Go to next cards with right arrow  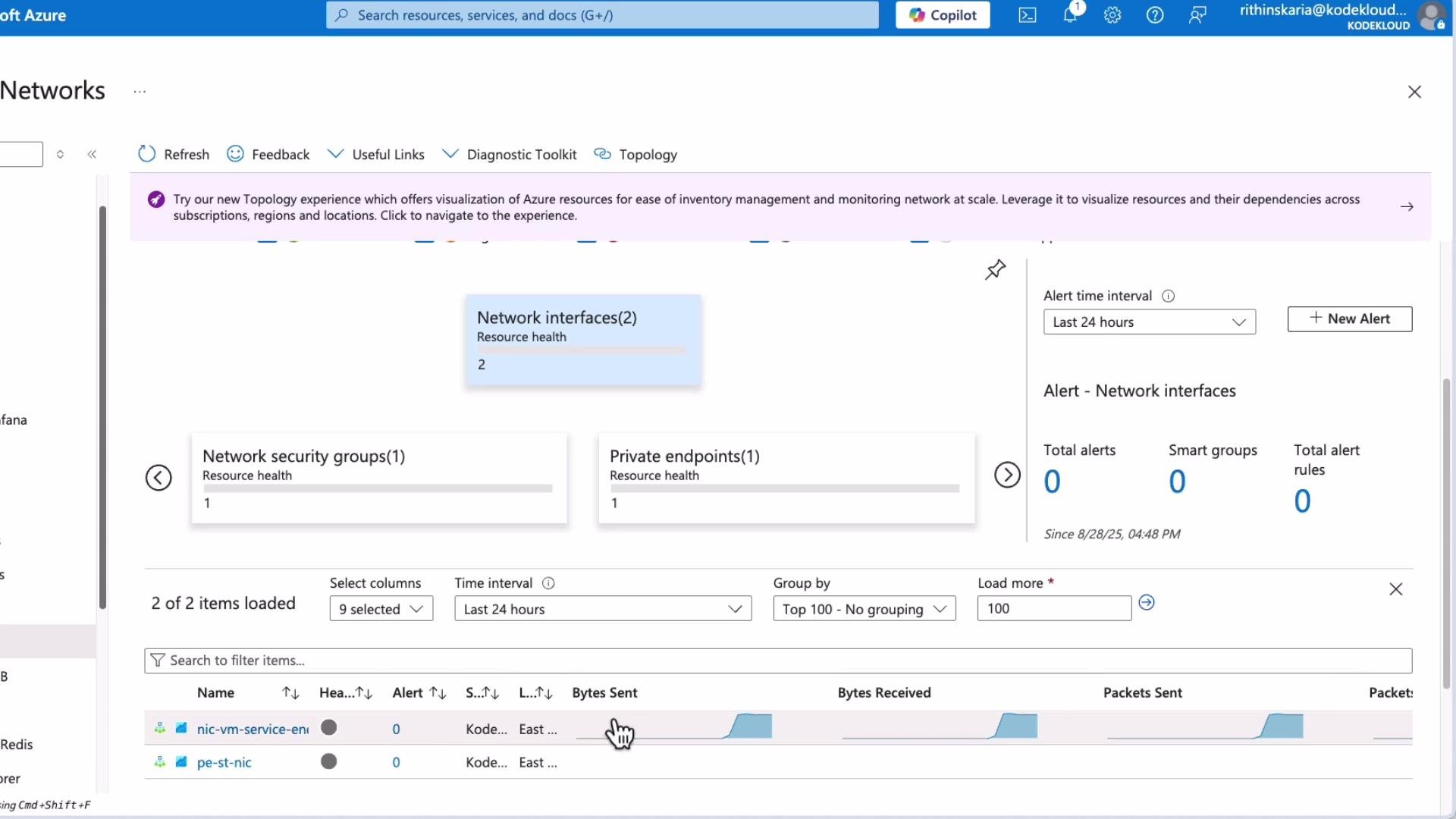click(x=1007, y=475)
